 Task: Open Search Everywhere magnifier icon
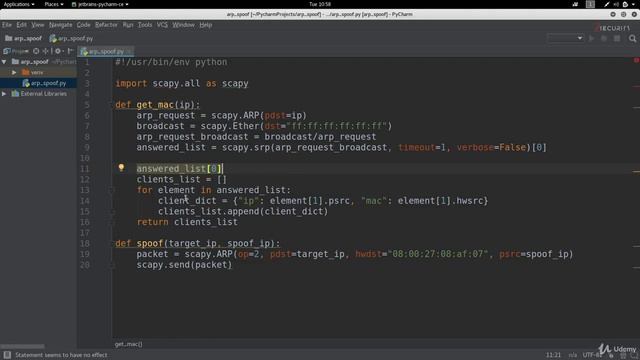point(632,38)
